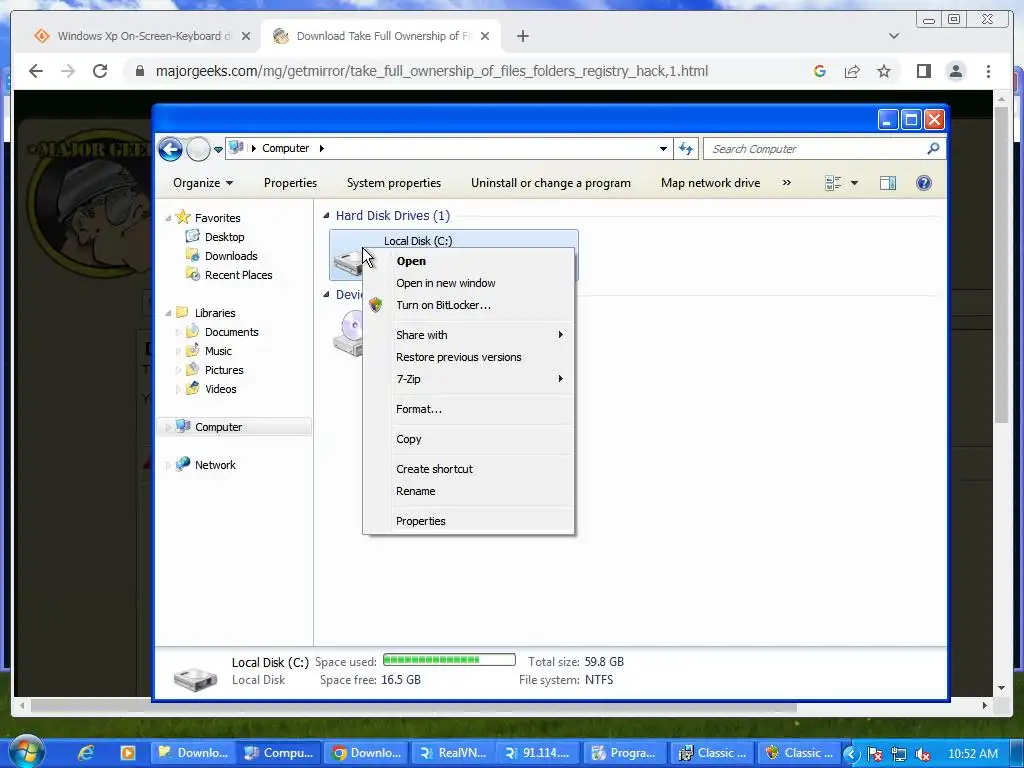Image resolution: width=1024 pixels, height=768 pixels.
Task: Select Music library
Action: click(x=218, y=351)
